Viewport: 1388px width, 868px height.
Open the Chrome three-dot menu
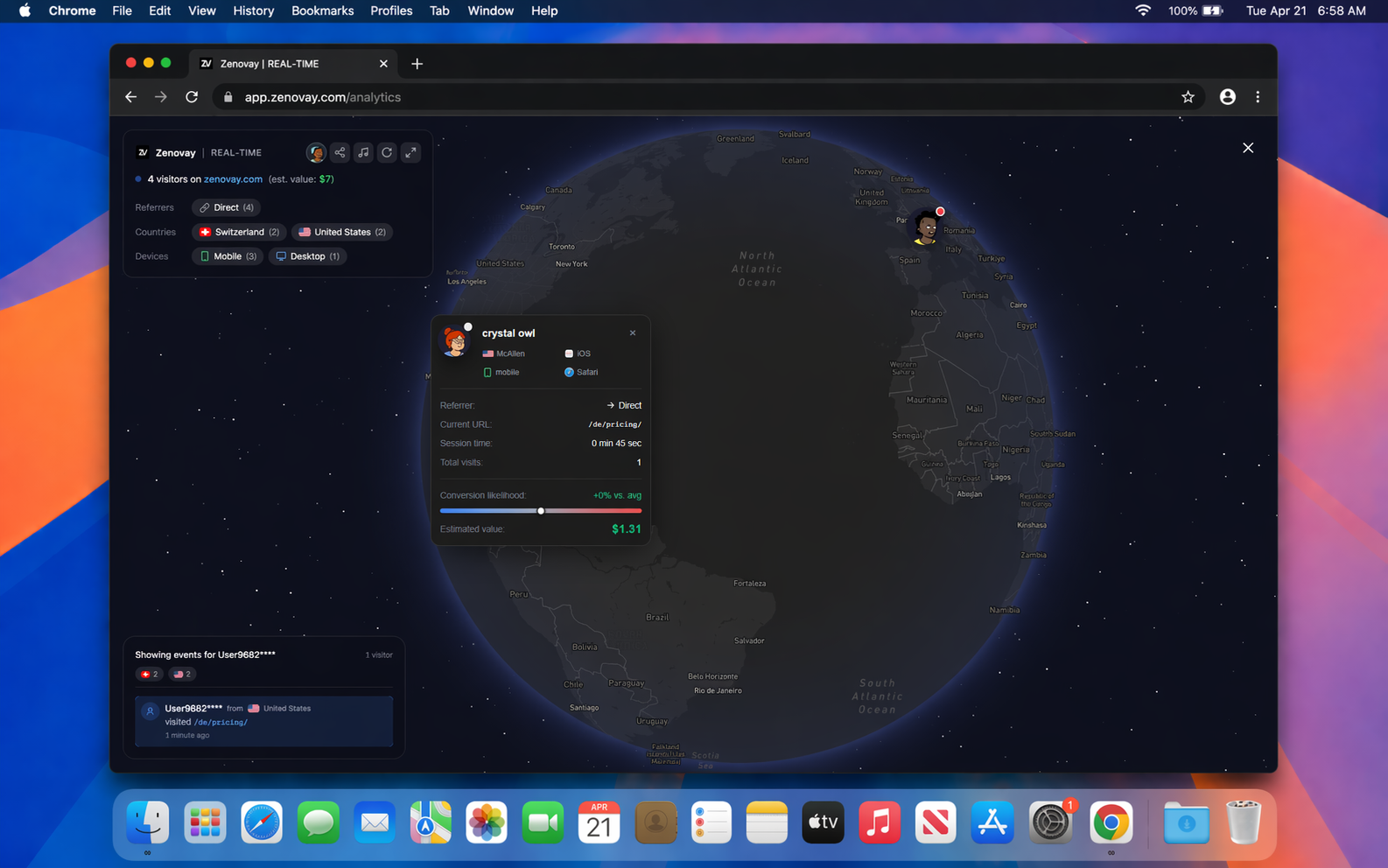click(1258, 97)
